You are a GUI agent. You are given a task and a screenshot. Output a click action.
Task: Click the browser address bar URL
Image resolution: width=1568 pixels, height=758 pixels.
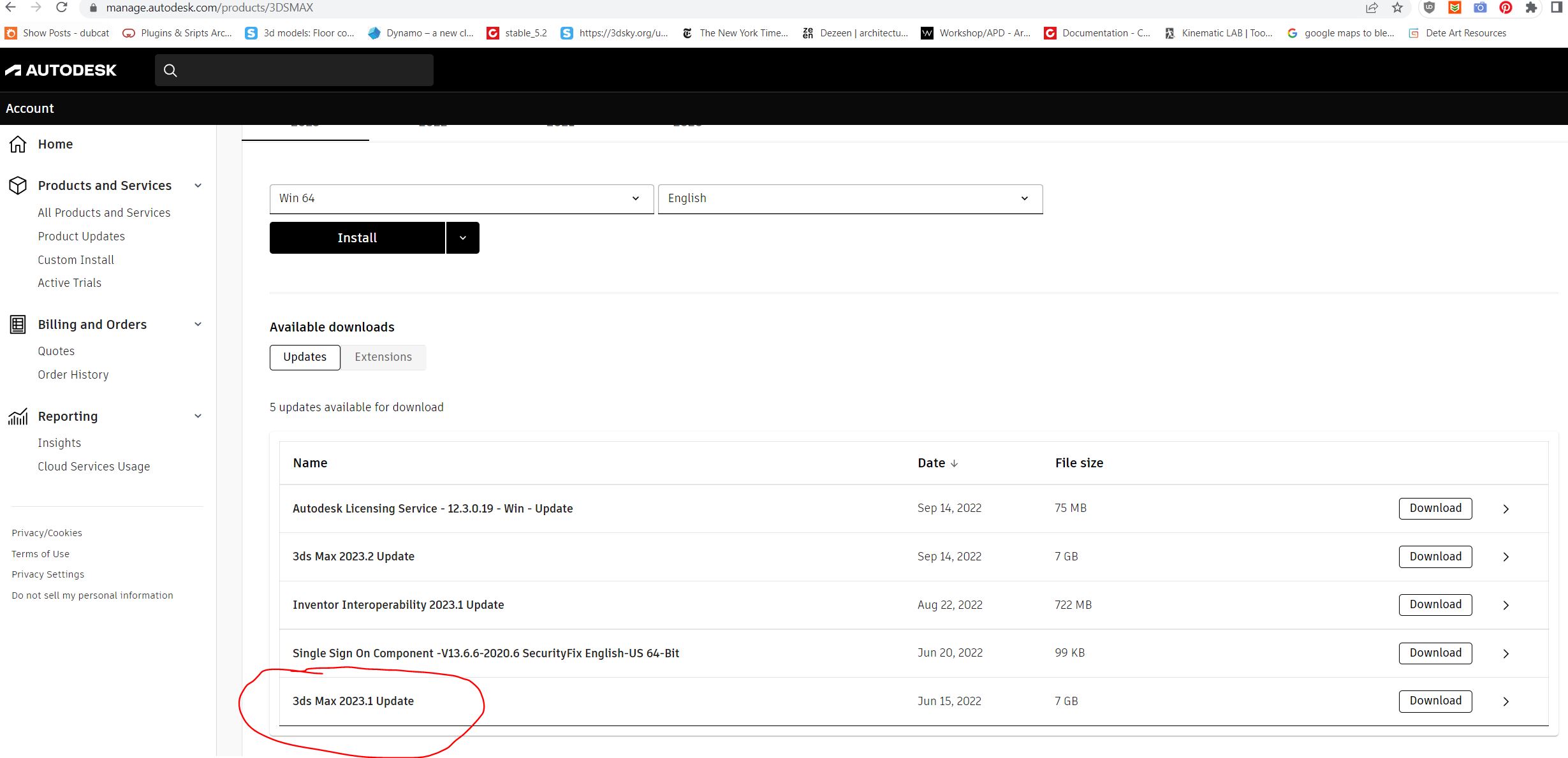tap(210, 8)
